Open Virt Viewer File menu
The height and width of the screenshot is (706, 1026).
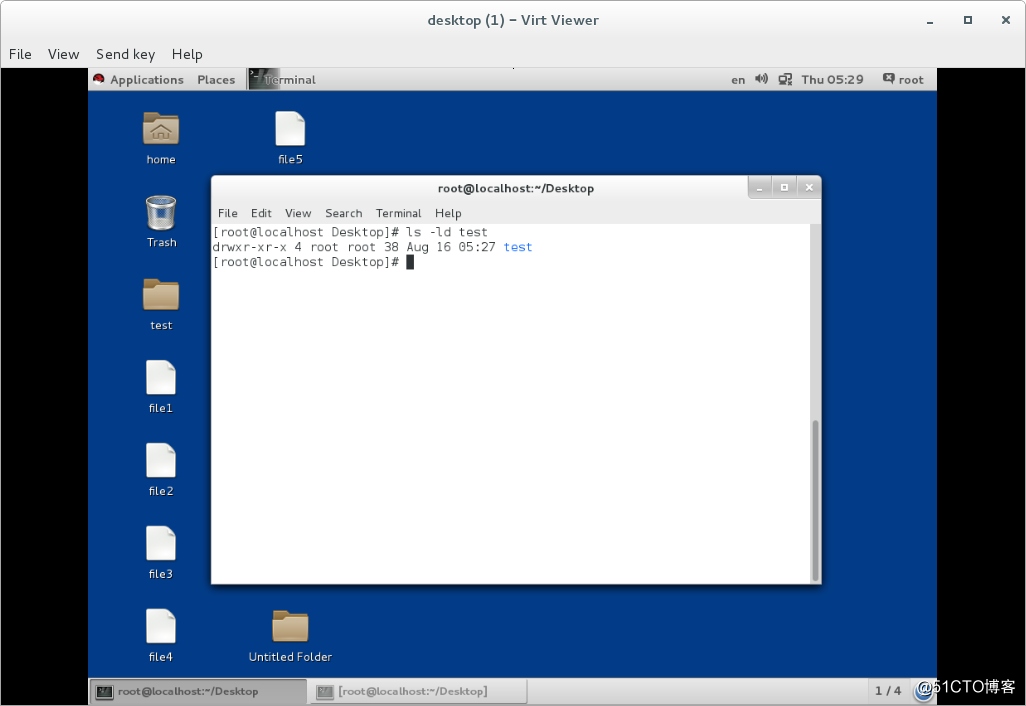click(x=20, y=54)
